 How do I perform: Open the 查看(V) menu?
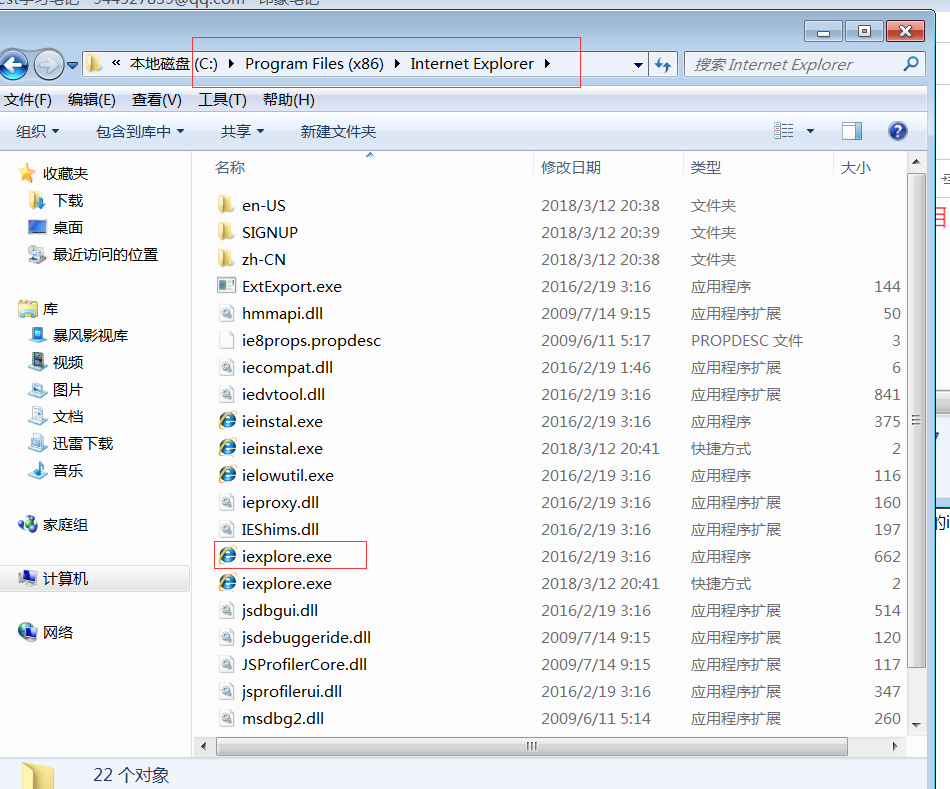point(157,100)
